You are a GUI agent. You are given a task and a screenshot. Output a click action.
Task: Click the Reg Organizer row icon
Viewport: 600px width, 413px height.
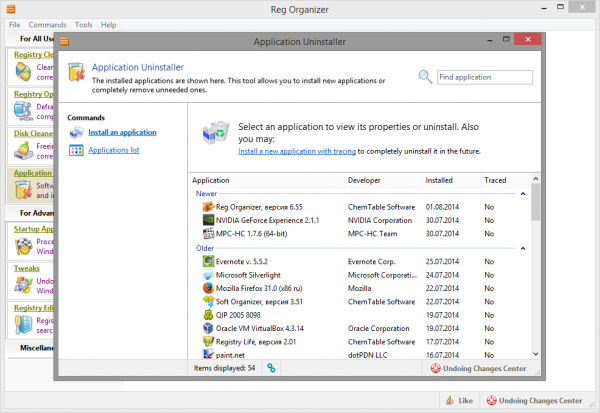tap(208, 207)
